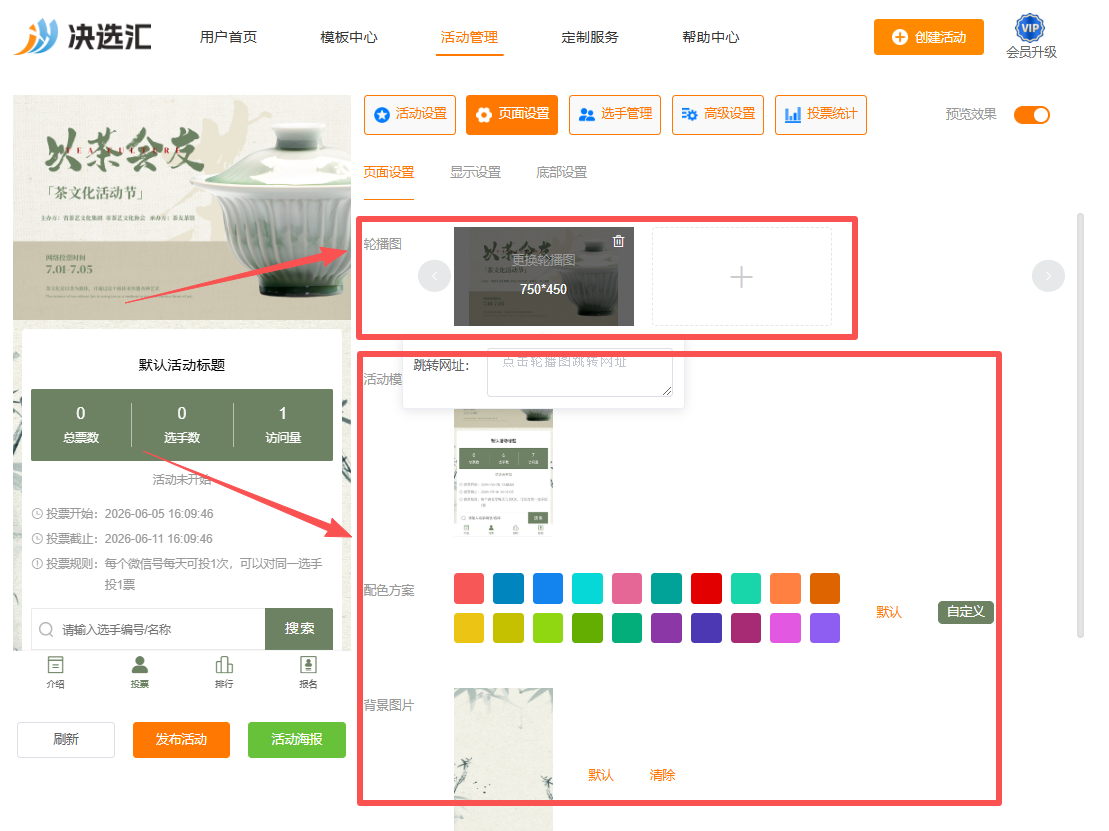This screenshot has height=831, width=1109.
Task: Go to previous carousel slide arrow
Action: point(434,276)
